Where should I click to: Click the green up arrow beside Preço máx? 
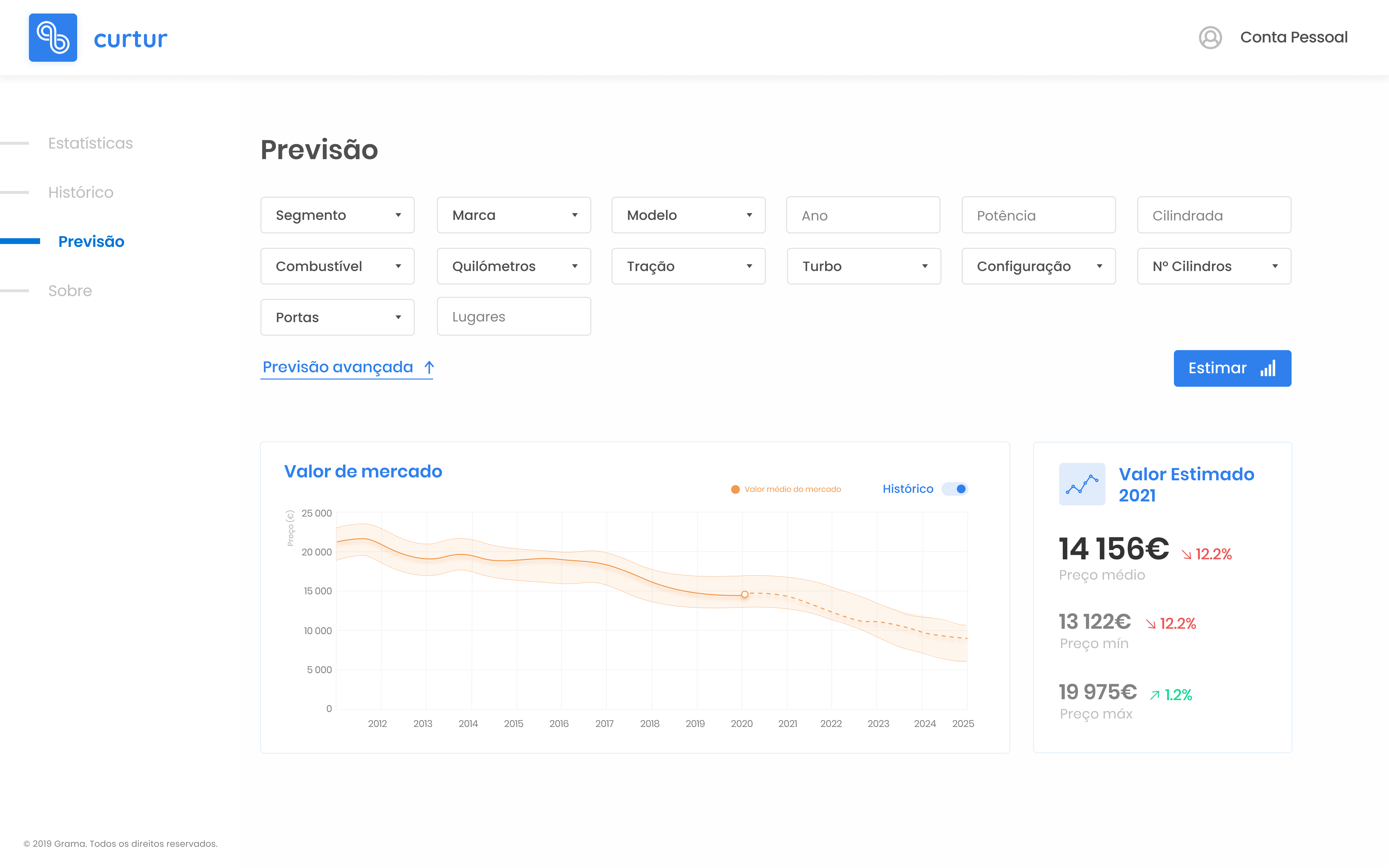pyautogui.click(x=1154, y=695)
